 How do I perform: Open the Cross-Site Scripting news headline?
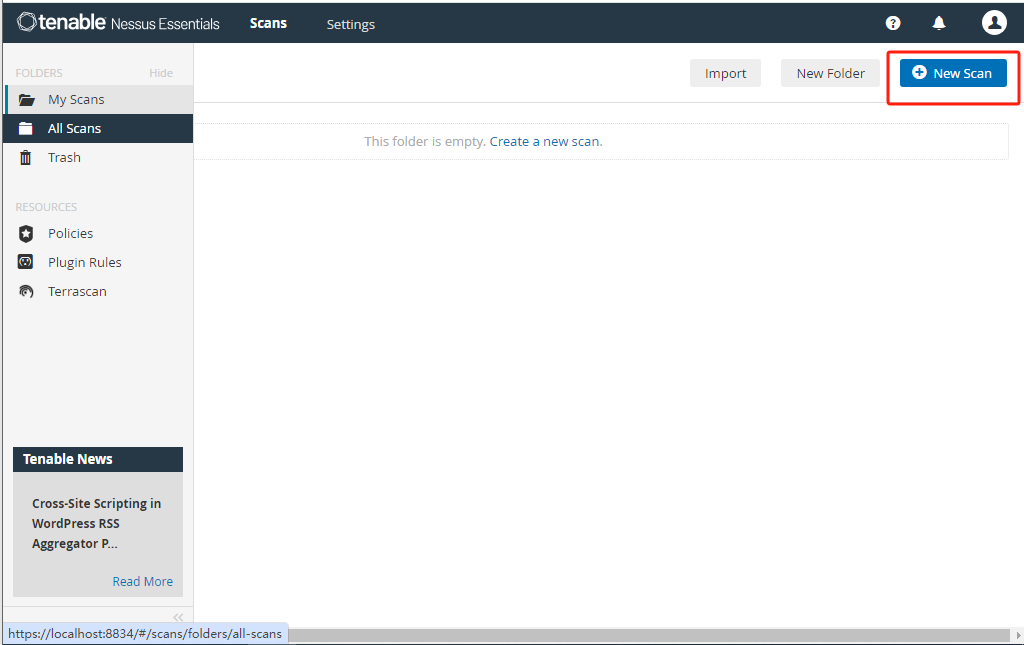96,524
